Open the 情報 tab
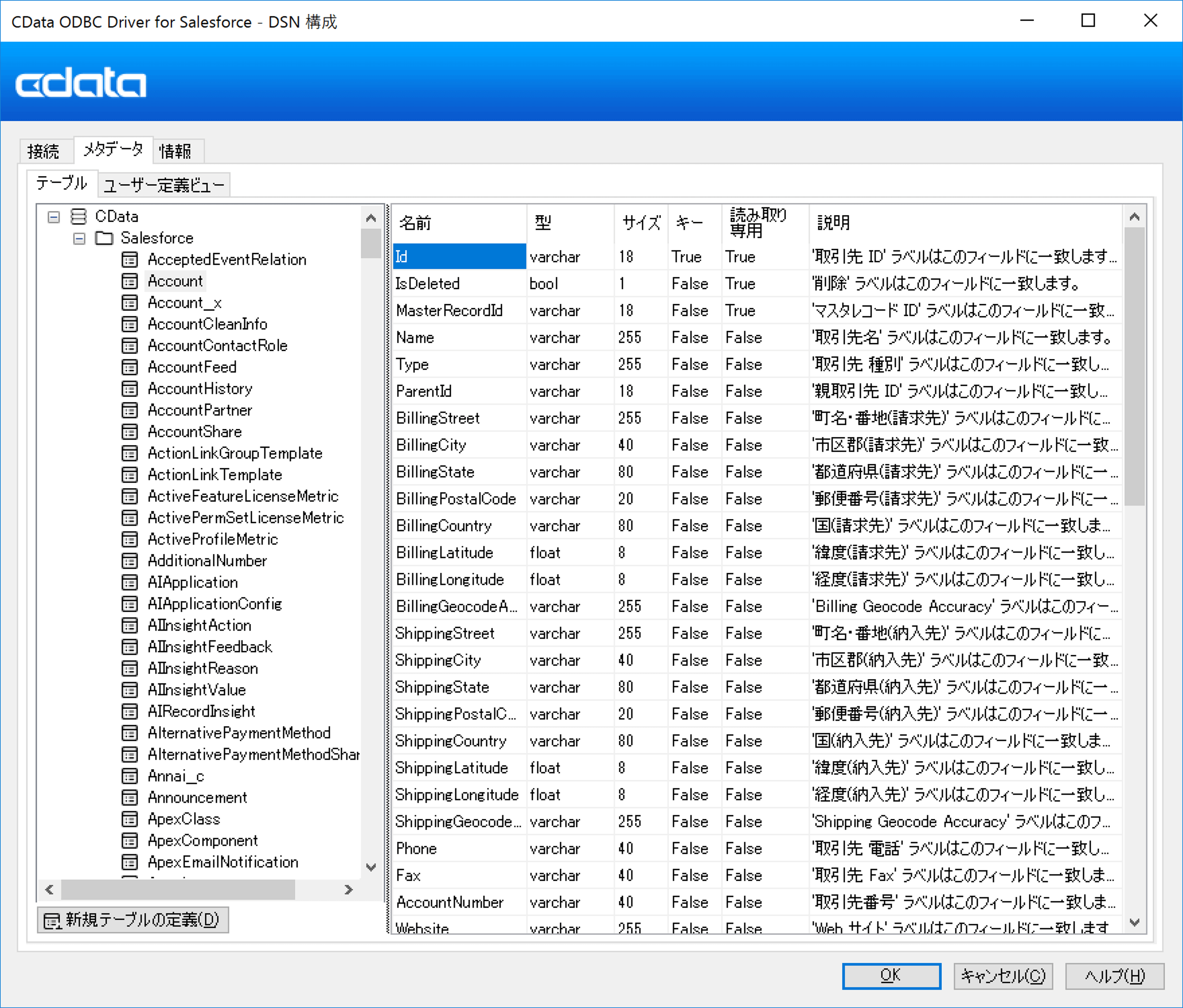The image size is (1183, 1008). (x=175, y=151)
